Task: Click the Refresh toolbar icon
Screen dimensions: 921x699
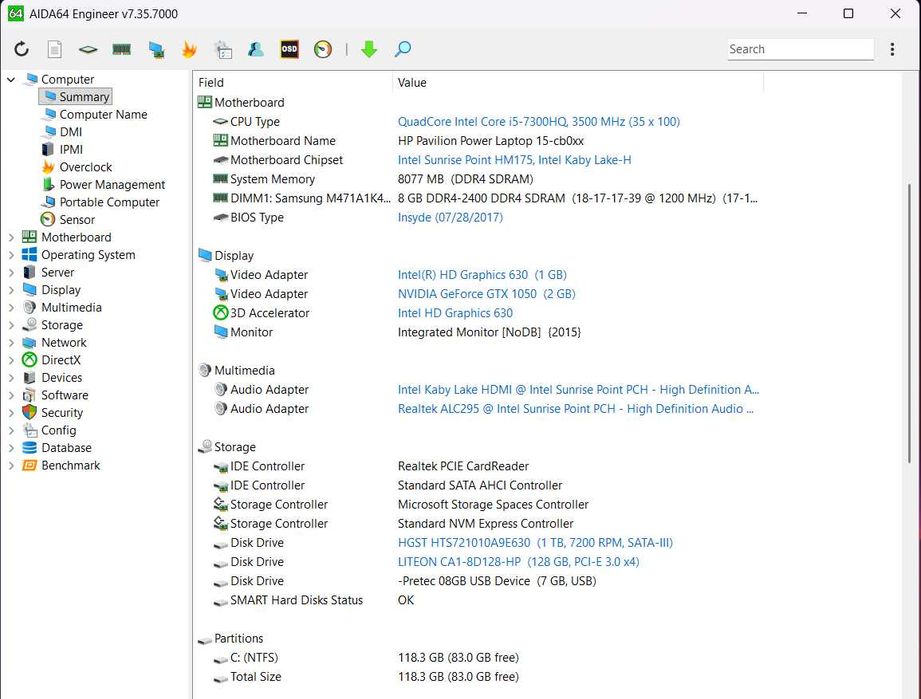Action: 22,49
